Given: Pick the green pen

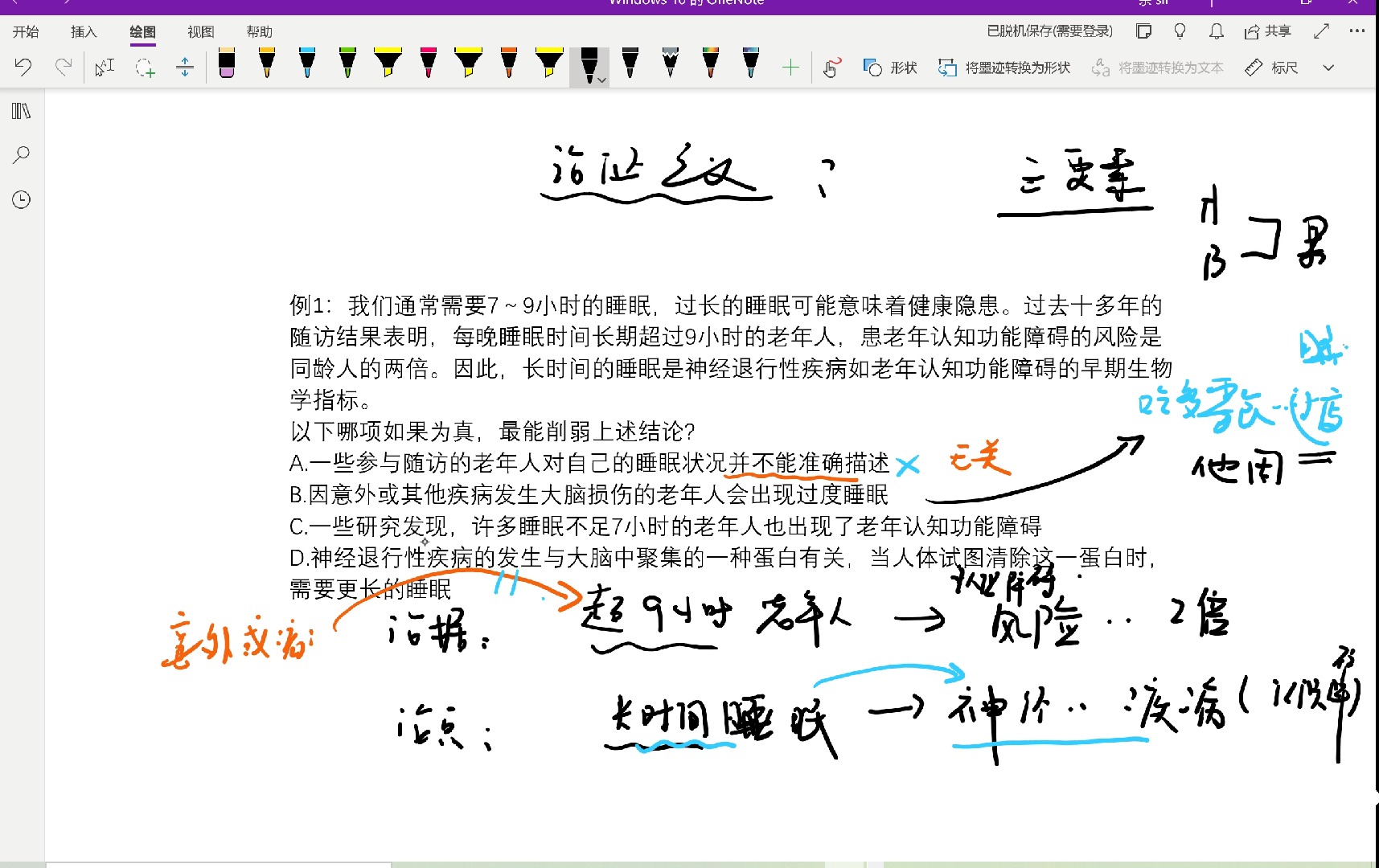Looking at the screenshot, I should pyautogui.click(x=347, y=63).
